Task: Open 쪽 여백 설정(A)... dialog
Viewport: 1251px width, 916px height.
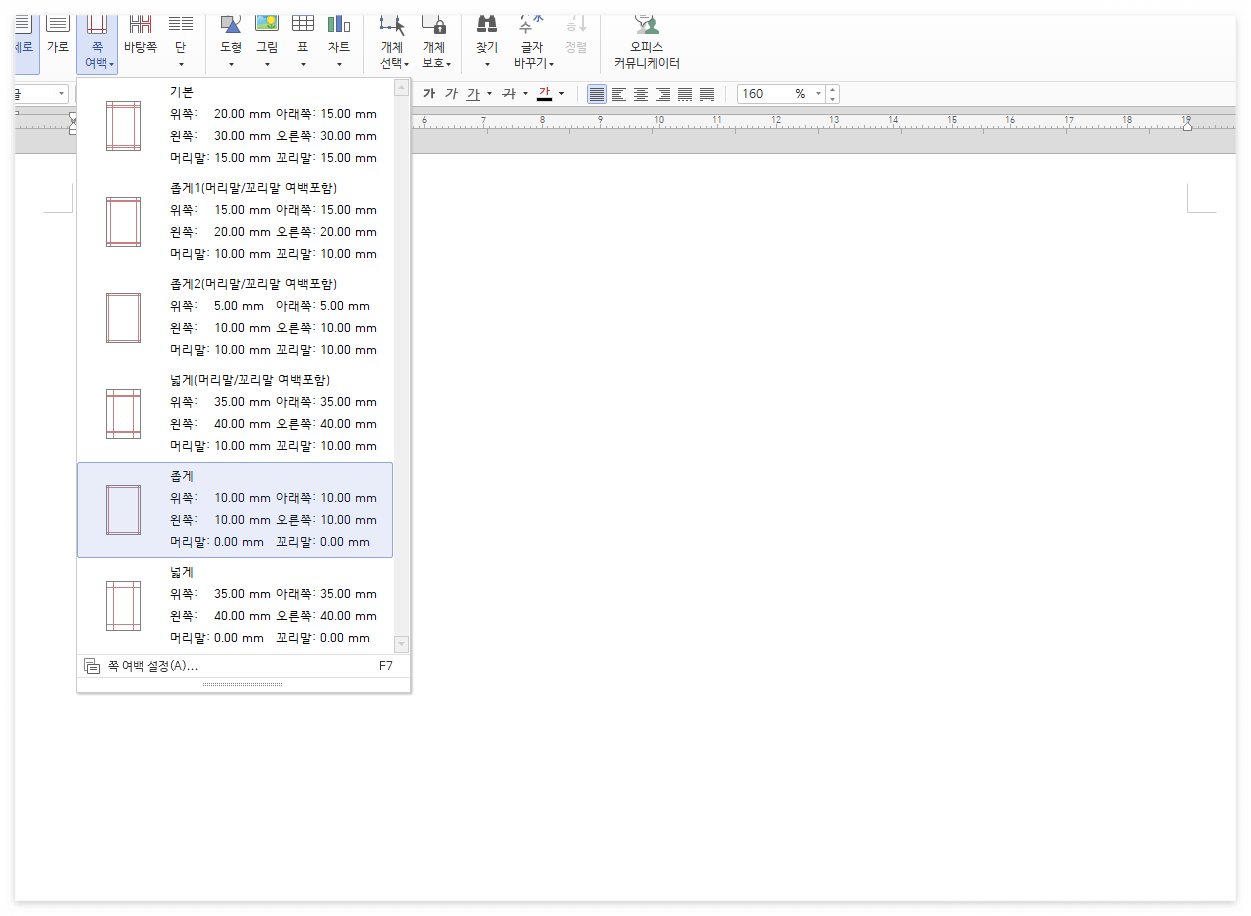Action: (243, 666)
